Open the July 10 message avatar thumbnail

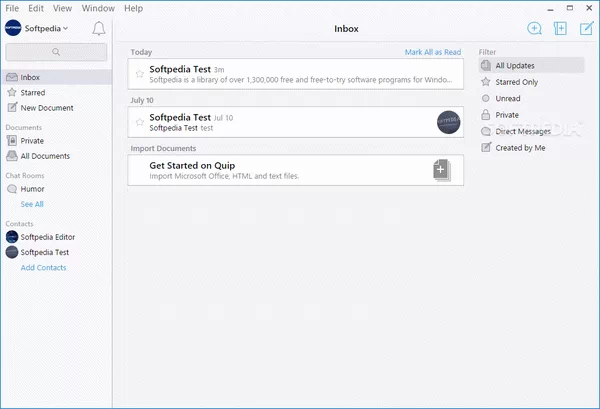click(x=450, y=122)
